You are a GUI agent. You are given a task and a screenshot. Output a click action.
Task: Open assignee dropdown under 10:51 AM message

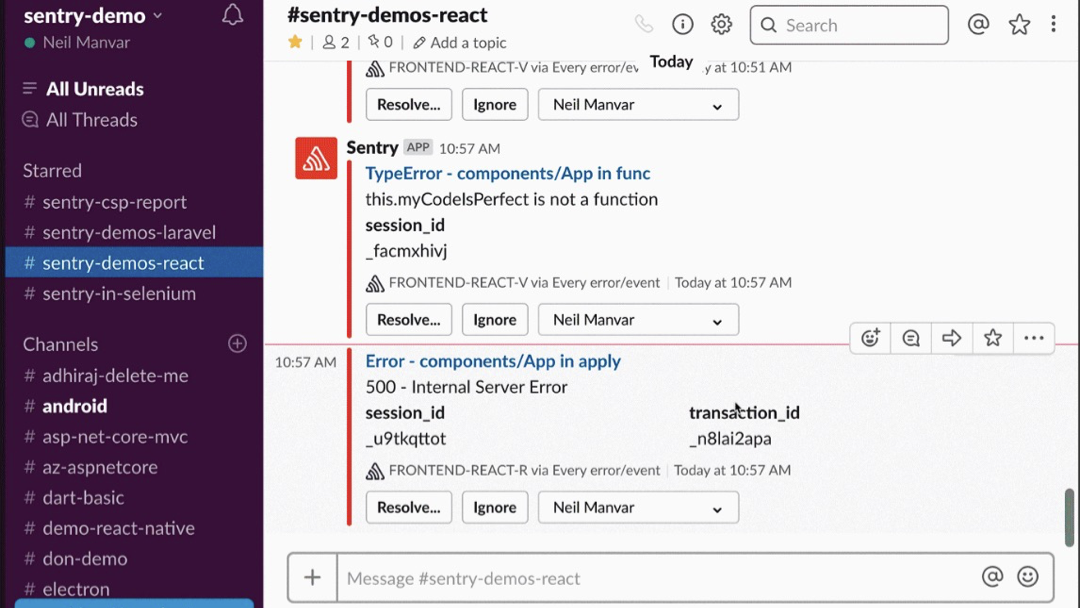[638, 105]
